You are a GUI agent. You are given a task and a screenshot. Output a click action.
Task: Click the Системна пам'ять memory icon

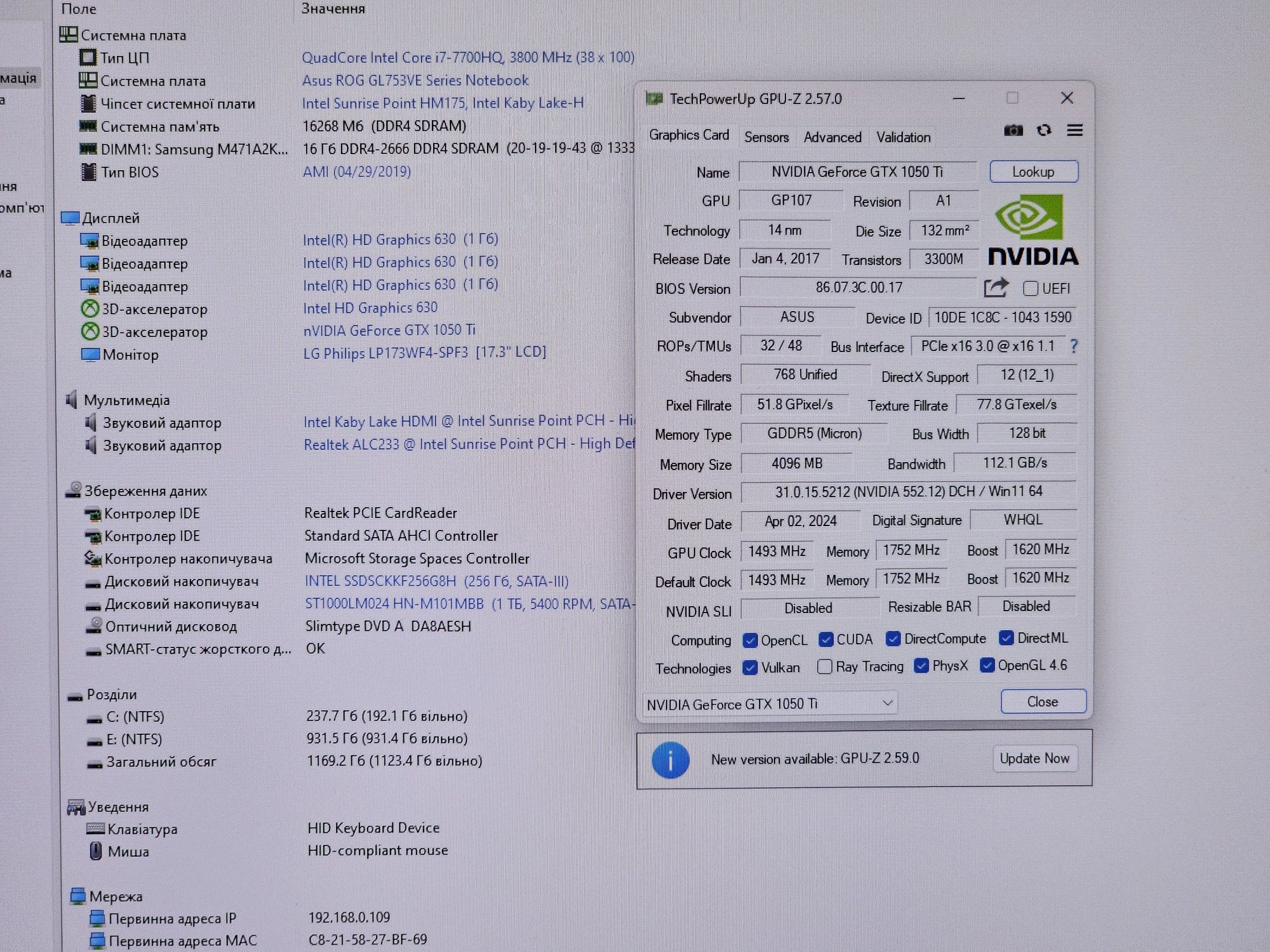tap(88, 126)
